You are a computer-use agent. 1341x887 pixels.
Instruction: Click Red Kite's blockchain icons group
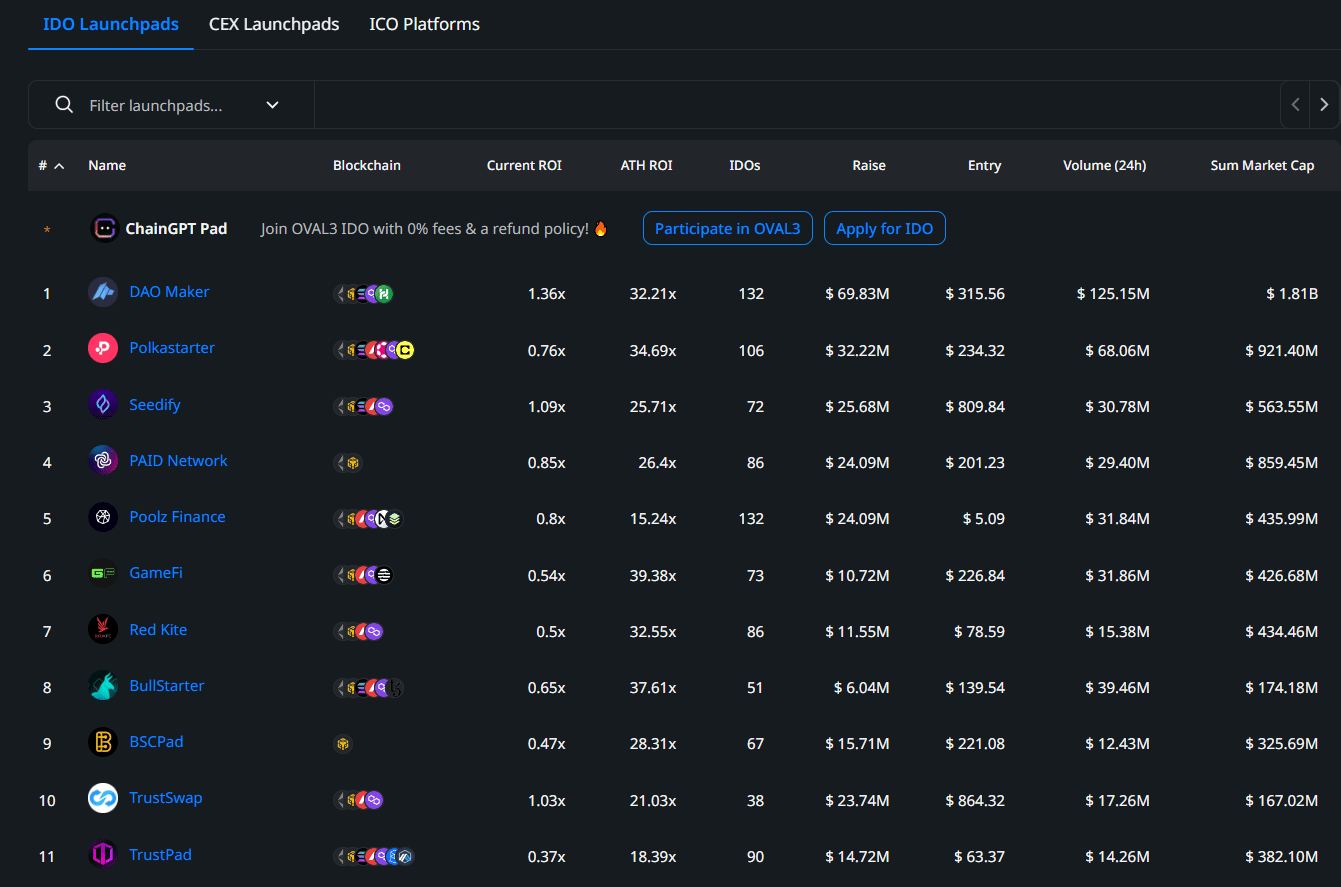tap(359, 631)
